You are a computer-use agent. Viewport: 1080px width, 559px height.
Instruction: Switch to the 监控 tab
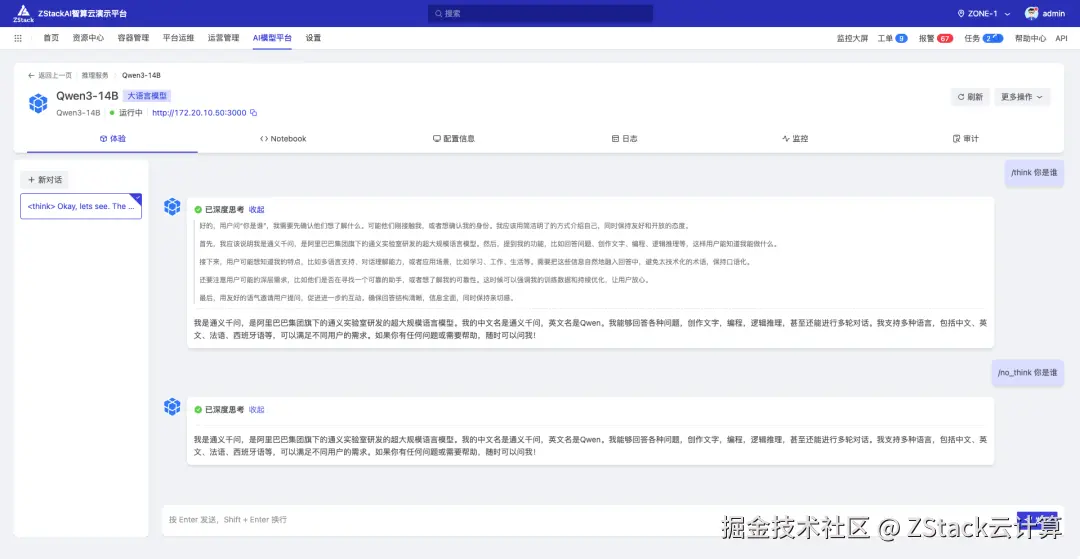click(x=795, y=138)
